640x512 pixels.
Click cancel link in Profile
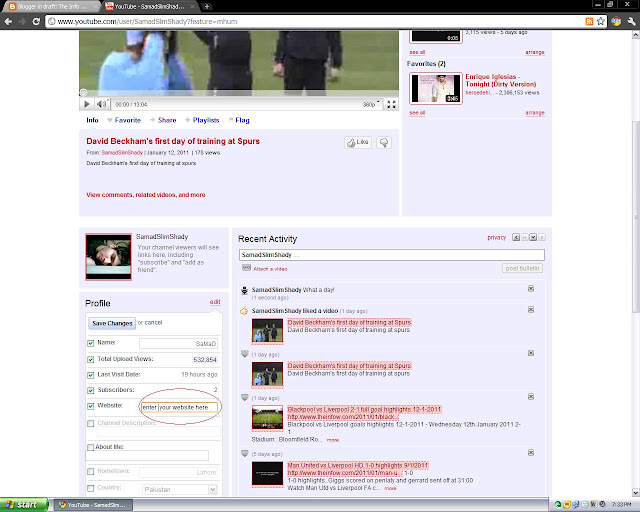click(x=153, y=322)
